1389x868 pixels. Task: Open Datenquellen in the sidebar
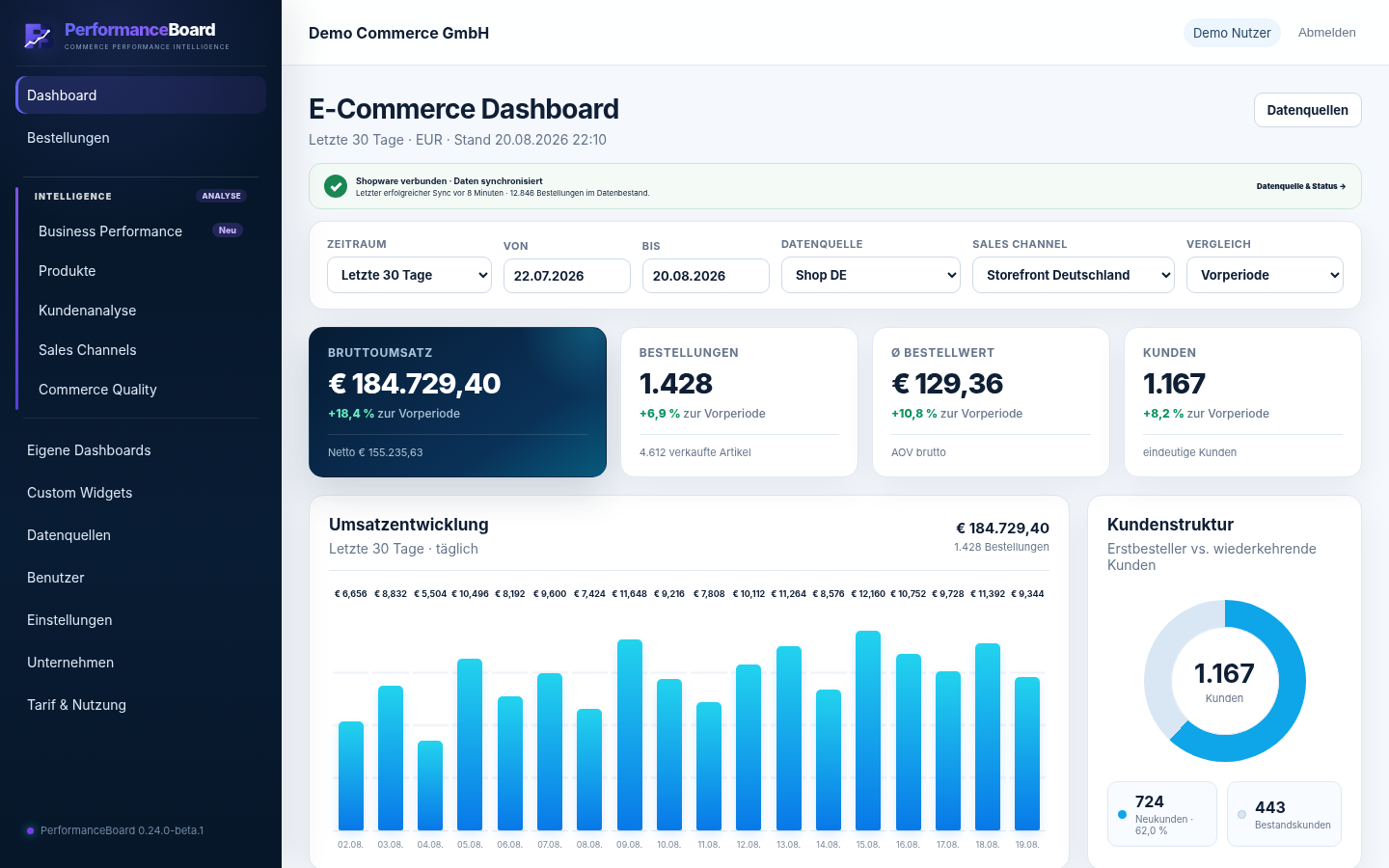(x=141, y=535)
